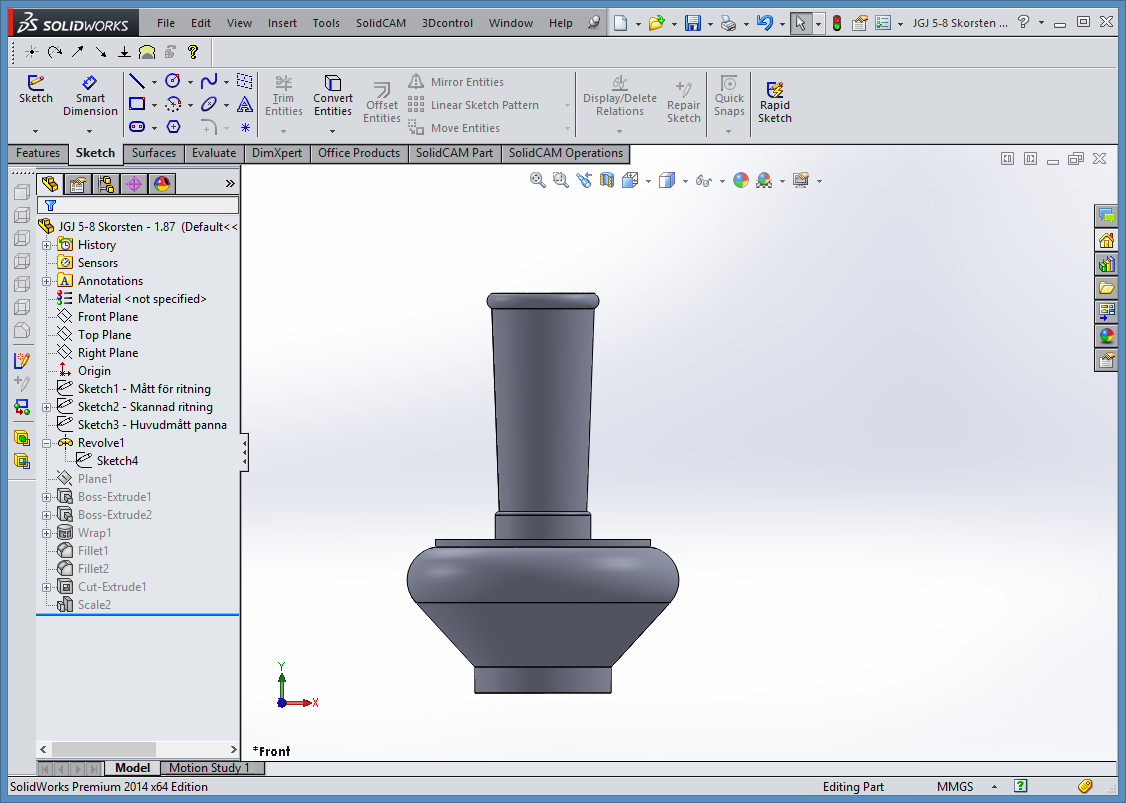Click the Save toolbar icon
Screen dimensions: 1126x803
[x=692, y=23]
